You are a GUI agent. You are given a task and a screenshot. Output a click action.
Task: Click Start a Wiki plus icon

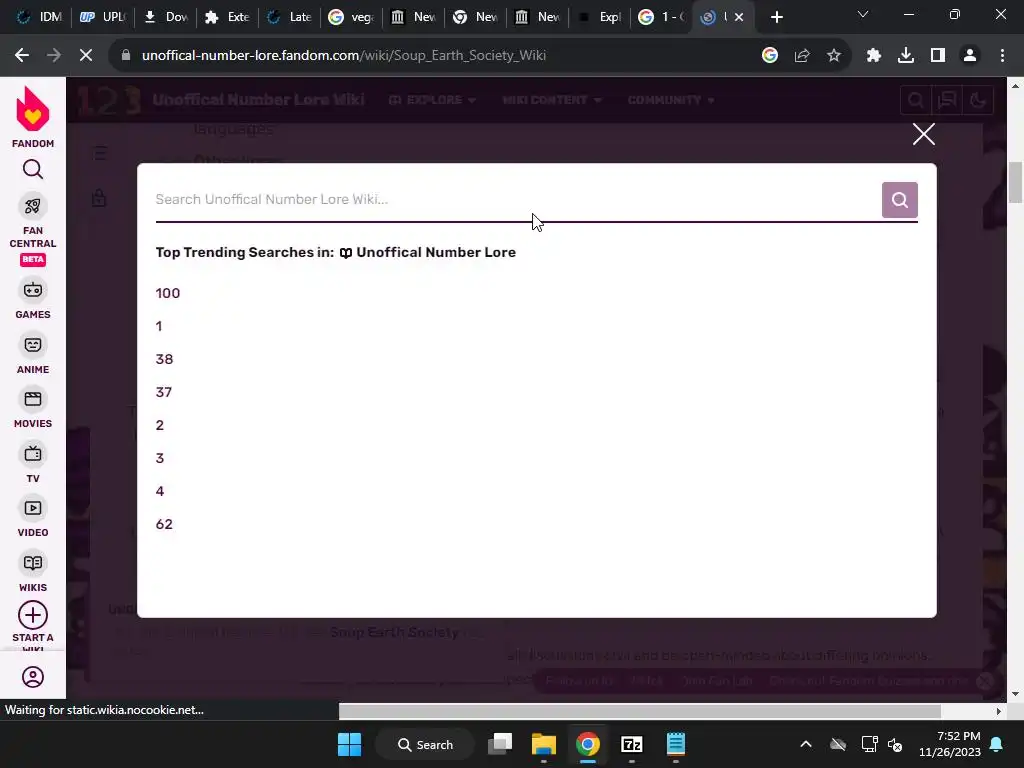point(33,615)
